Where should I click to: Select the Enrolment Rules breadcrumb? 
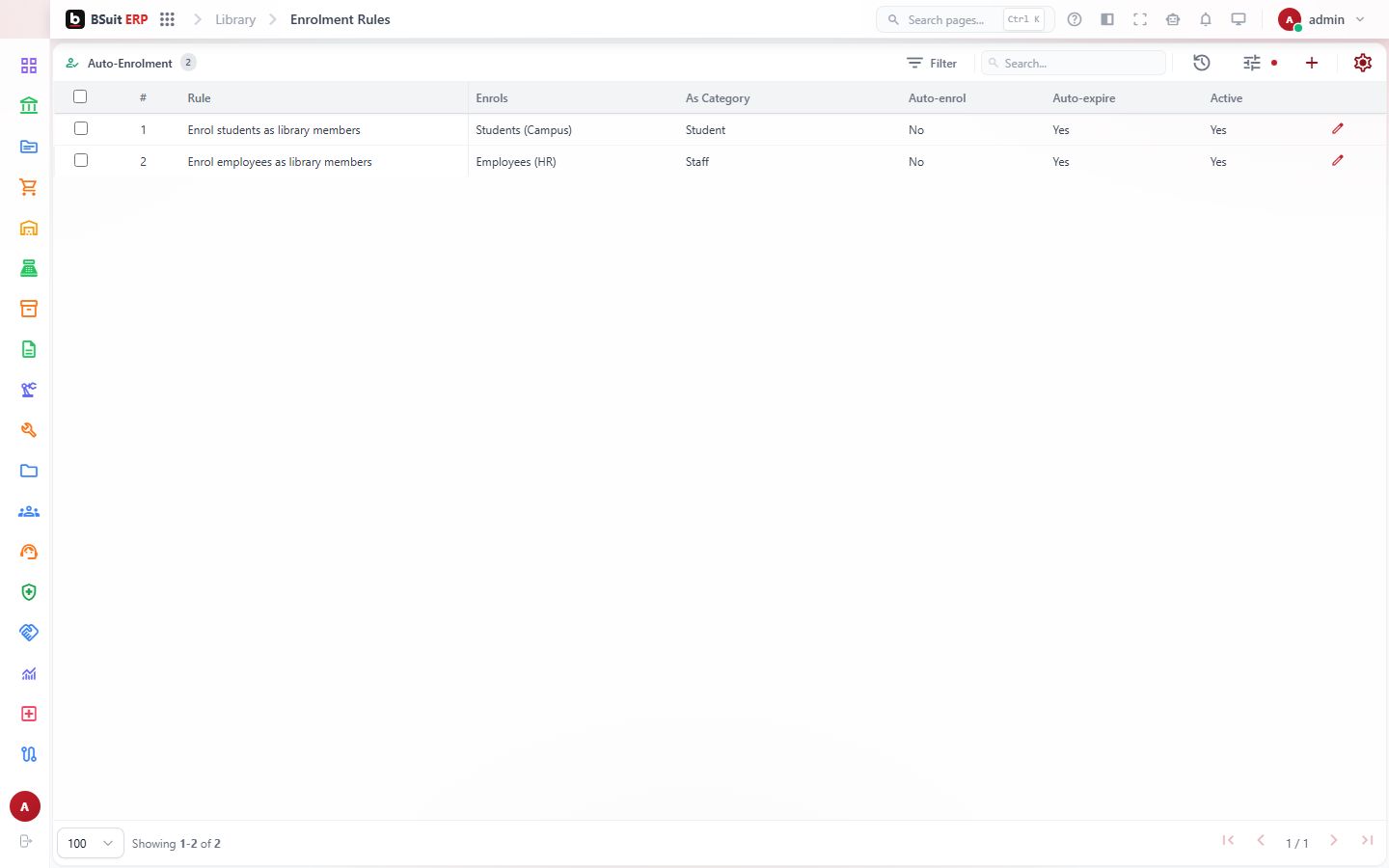coord(340,19)
